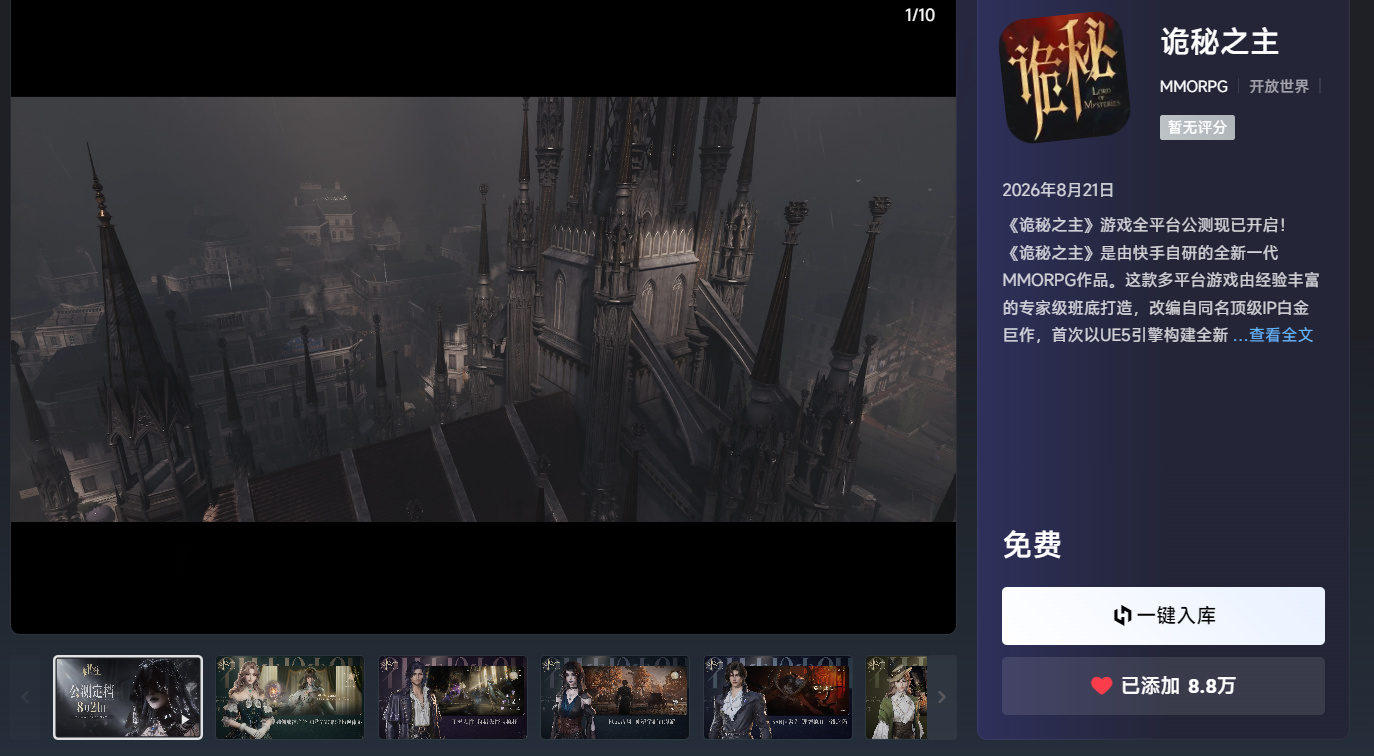Open the 诡秘之主 game app icon
Image resolution: width=1374 pixels, height=756 pixels.
coord(1065,77)
